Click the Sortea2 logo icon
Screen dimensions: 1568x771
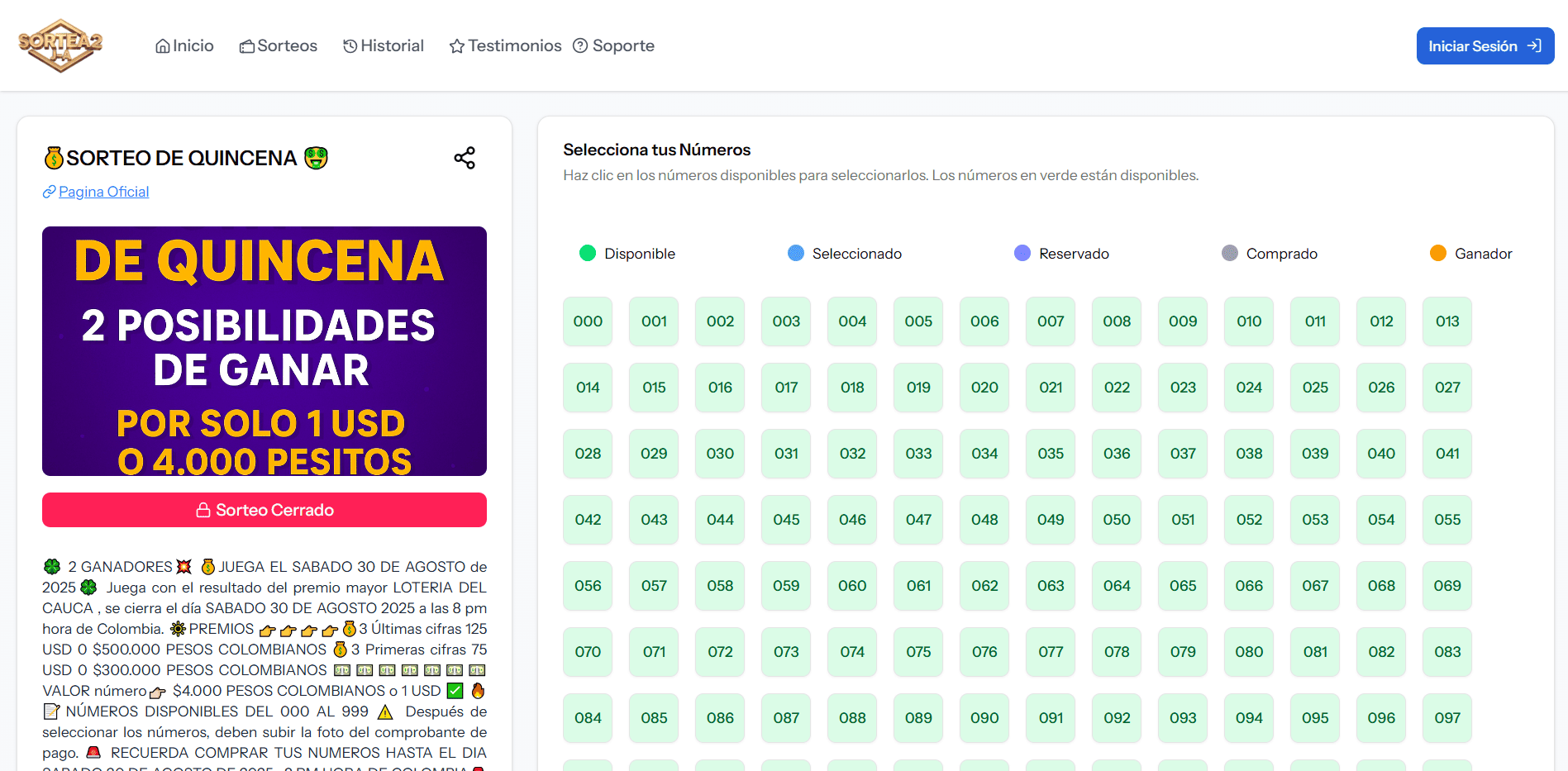click(60, 45)
